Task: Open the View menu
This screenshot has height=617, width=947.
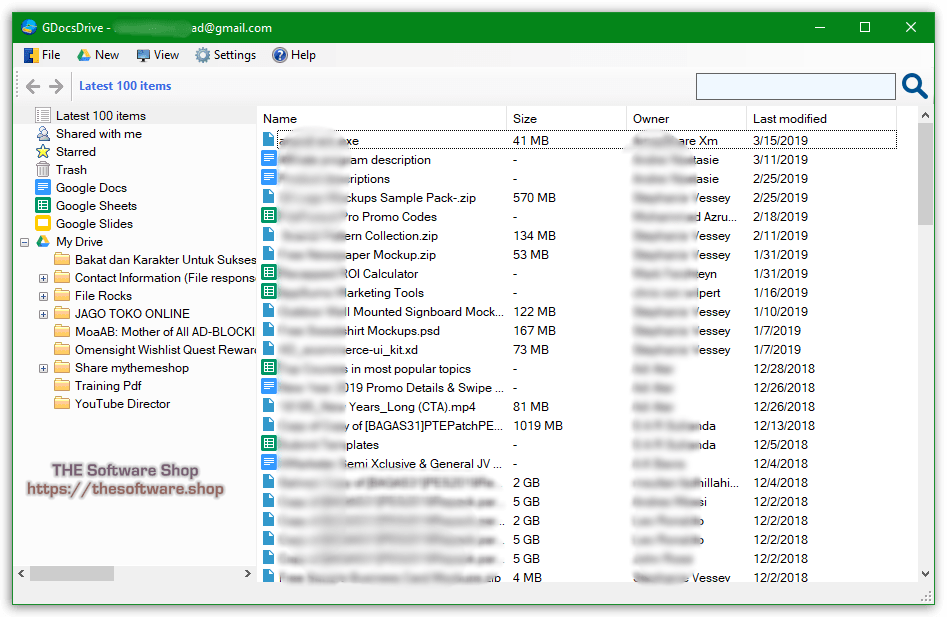Action: tap(158, 55)
